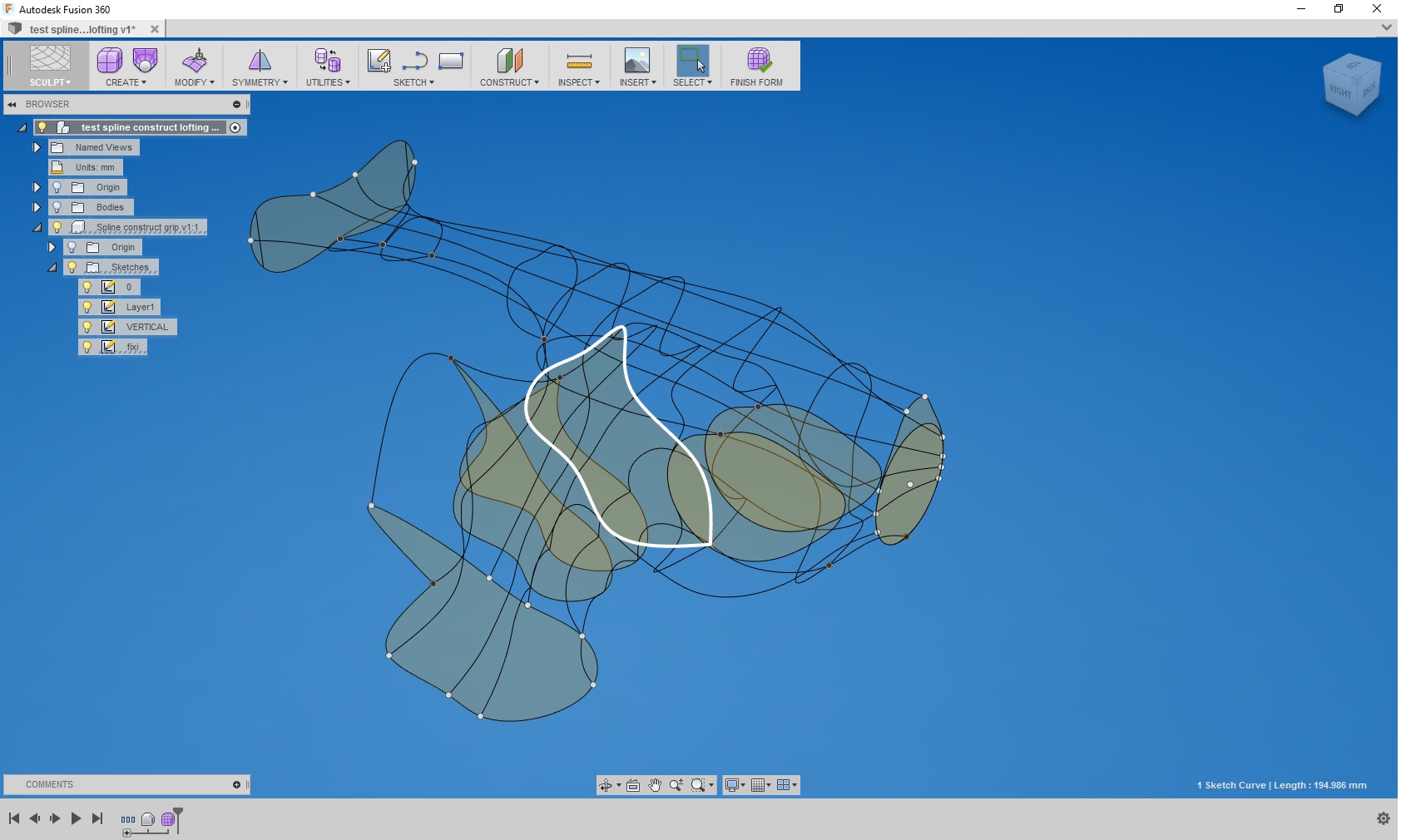Click the Look At icon
Screen dimensions: 1401x840
click(633, 785)
